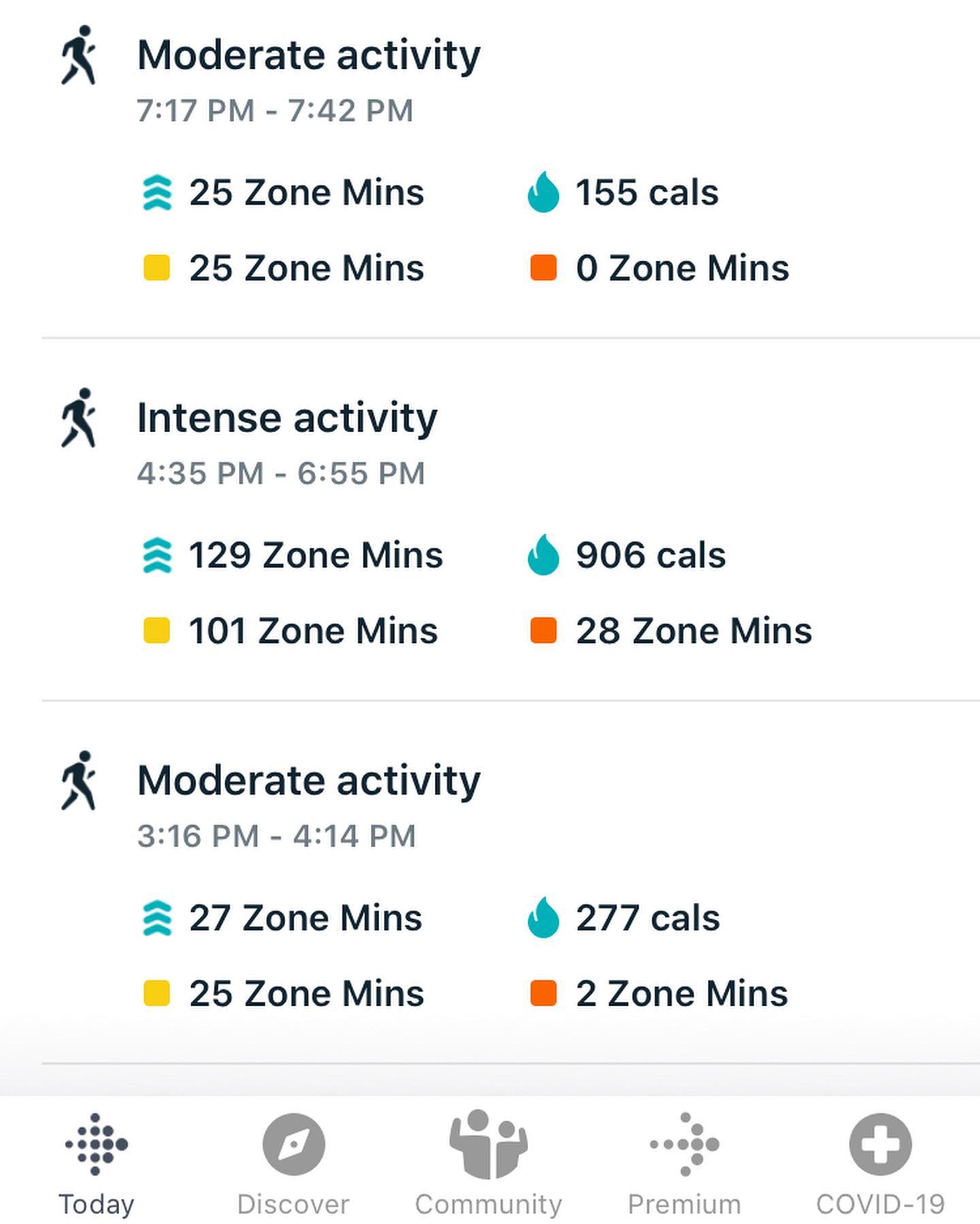Tap the zone chevrons beside 129 Zone Mins
This screenshot has width=980, height=1224.
click(x=157, y=555)
